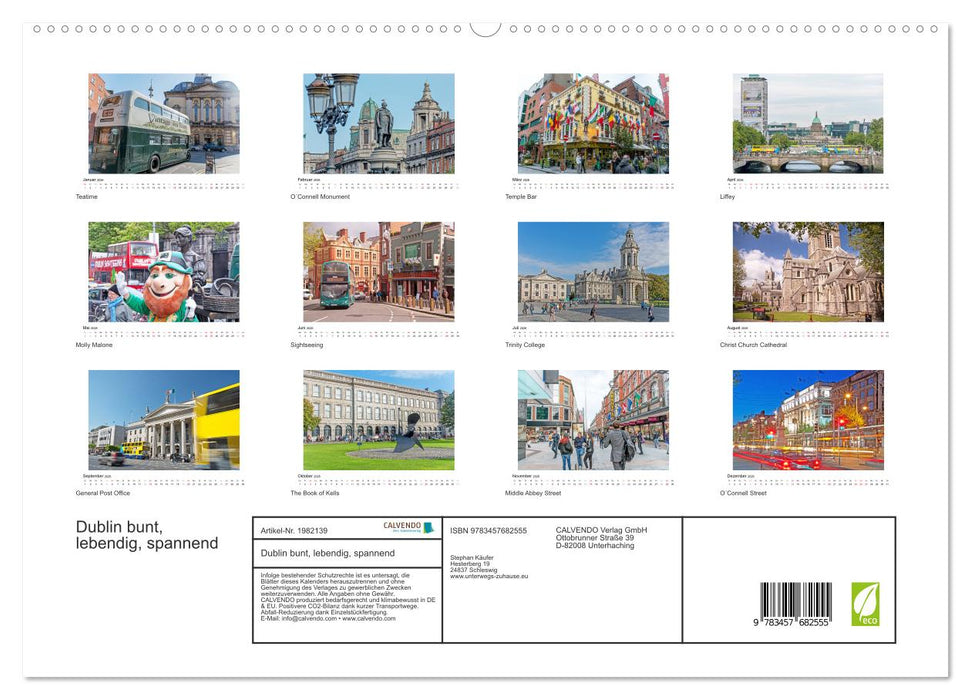Click the green eco leaf logo

[865, 604]
